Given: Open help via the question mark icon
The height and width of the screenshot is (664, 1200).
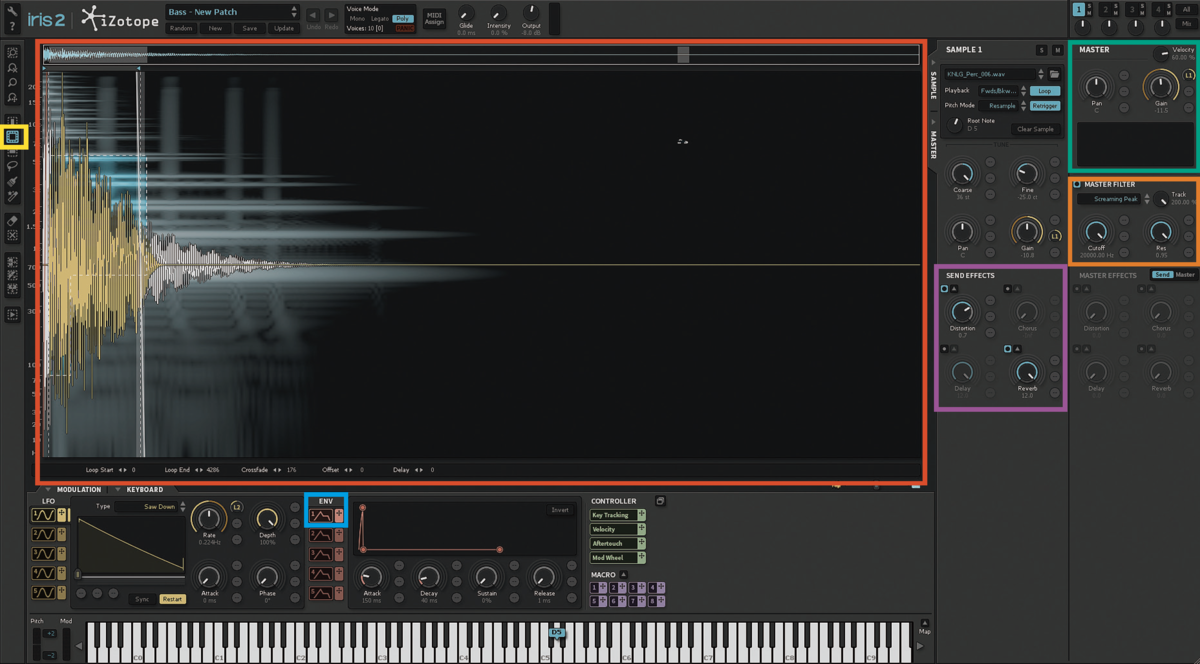Looking at the screenshot, I should tap(12, 26).
